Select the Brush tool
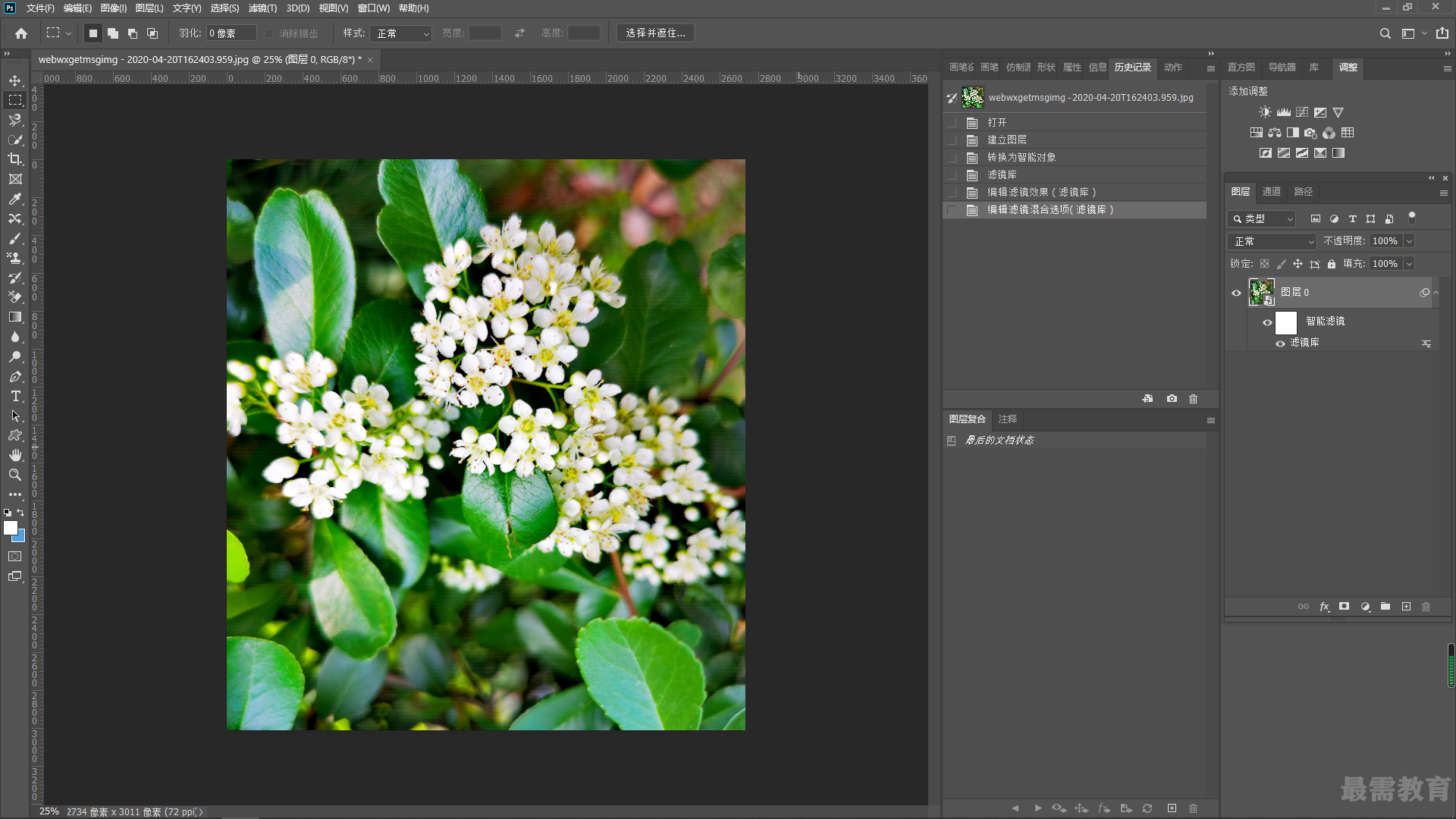1456x819 pixels. click(15, 238)
